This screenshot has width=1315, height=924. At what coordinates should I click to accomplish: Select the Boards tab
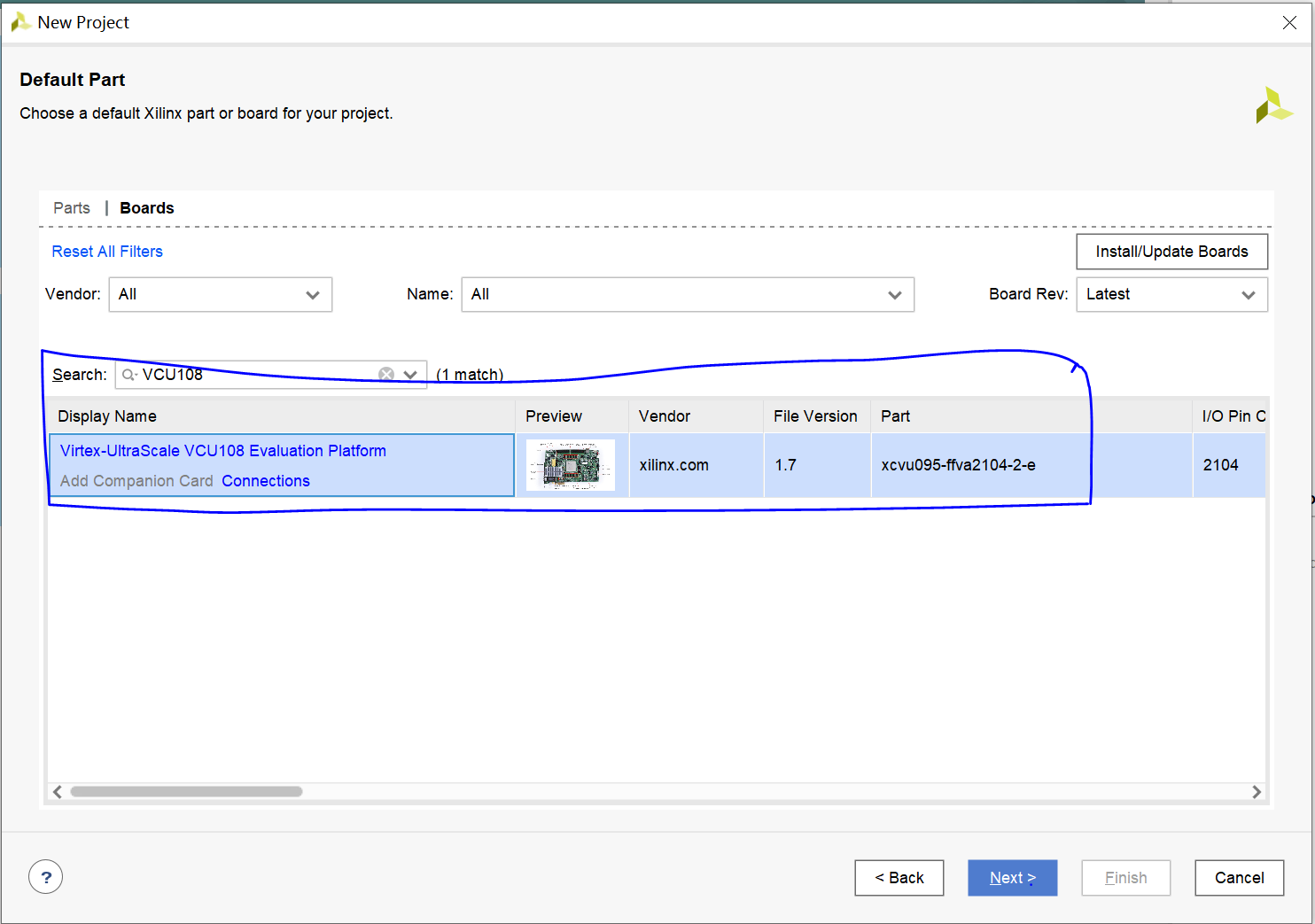click(x=147, y=208)
